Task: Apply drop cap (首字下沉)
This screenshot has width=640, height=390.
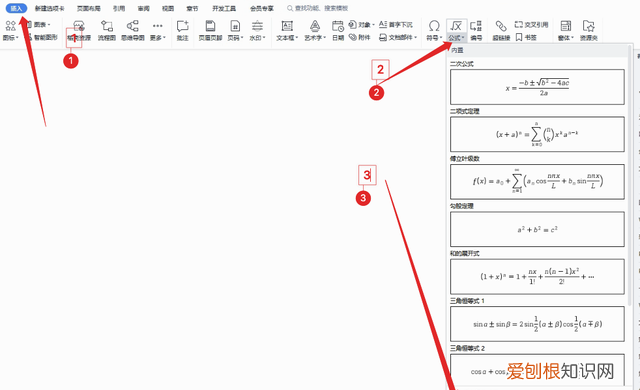Action: [396, 25]
